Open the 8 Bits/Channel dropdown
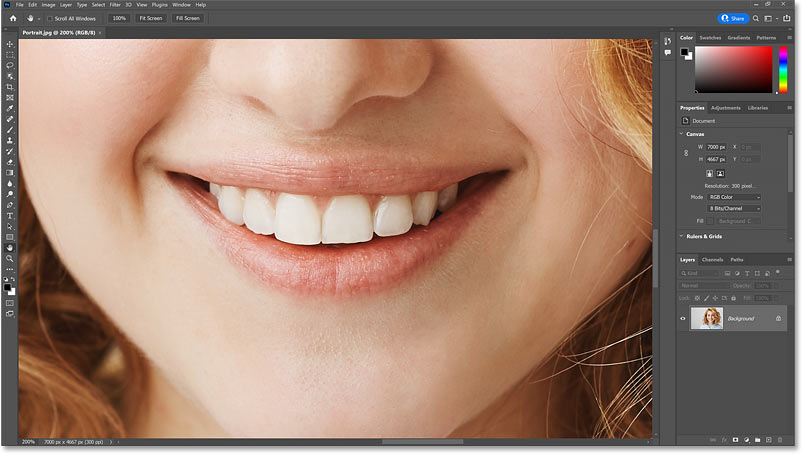The image size is (803, 455). click(x=734, y=209)
